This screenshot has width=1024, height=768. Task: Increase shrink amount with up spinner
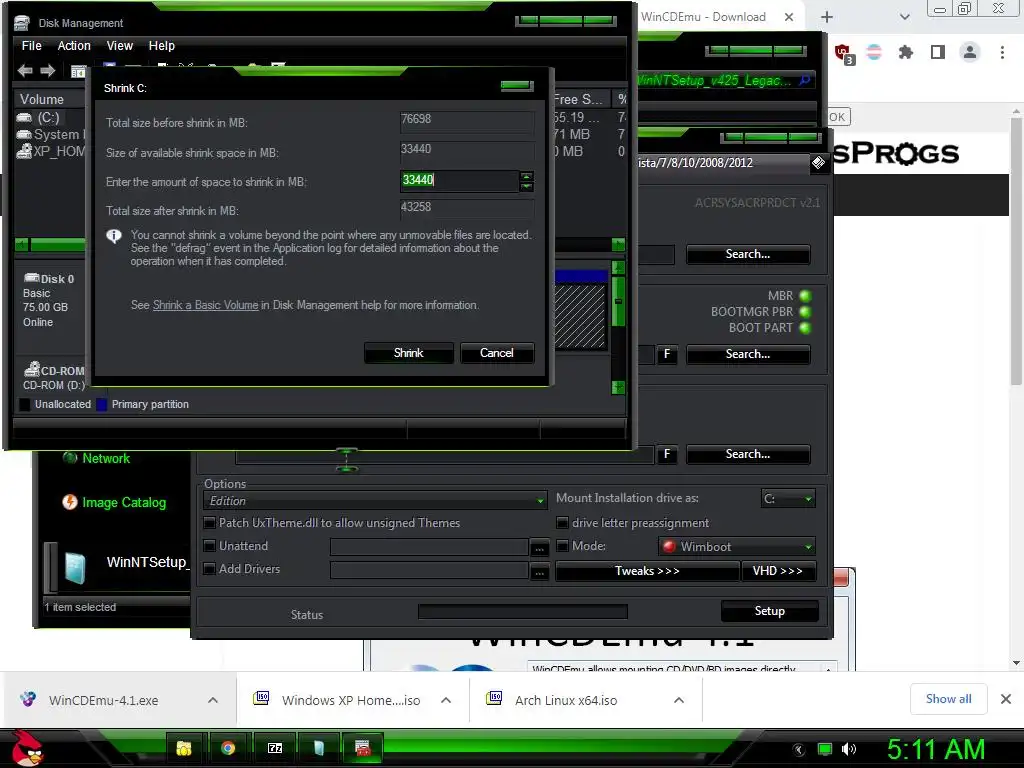point(526,175)
